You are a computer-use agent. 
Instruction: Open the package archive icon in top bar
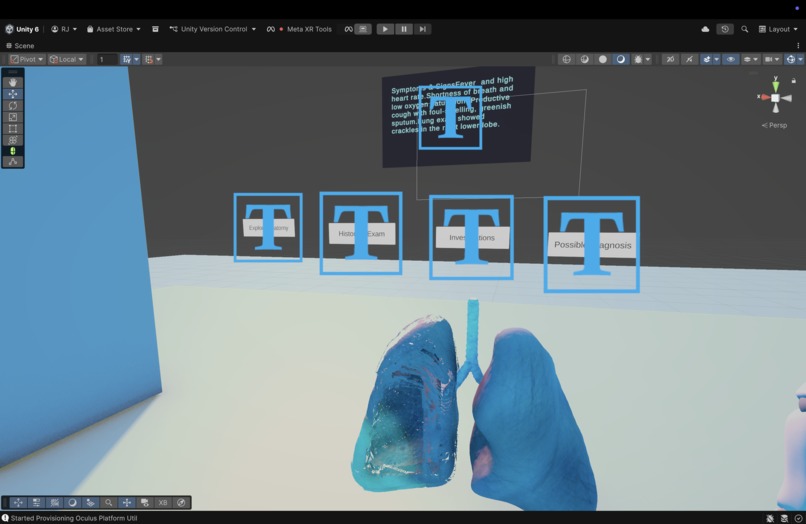(x=155, y=29)
